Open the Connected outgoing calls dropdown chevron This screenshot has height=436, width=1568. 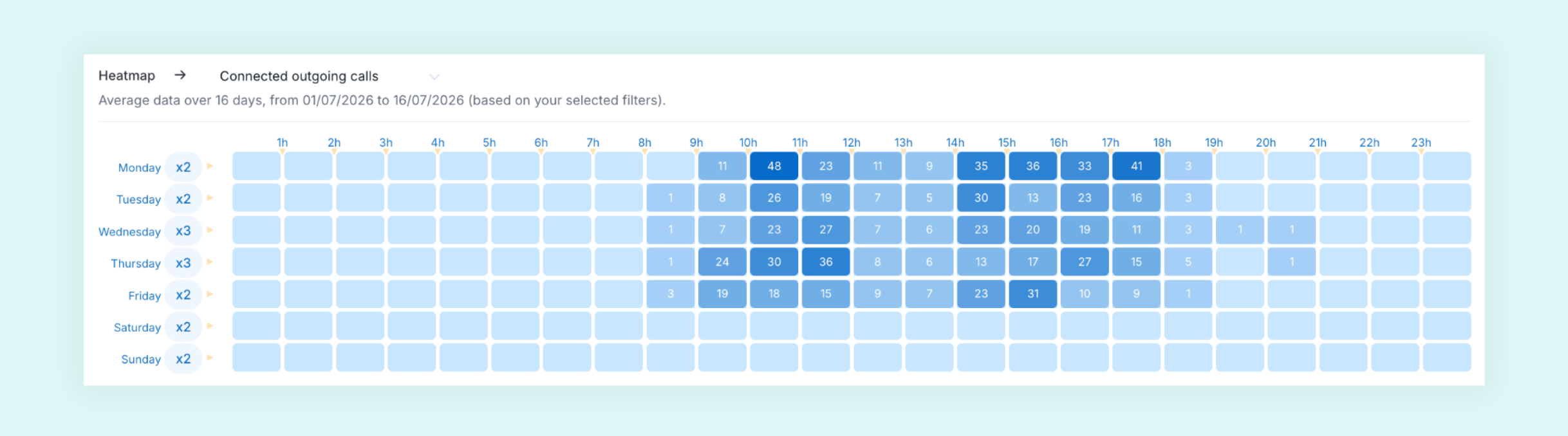(x=434, y=77)
